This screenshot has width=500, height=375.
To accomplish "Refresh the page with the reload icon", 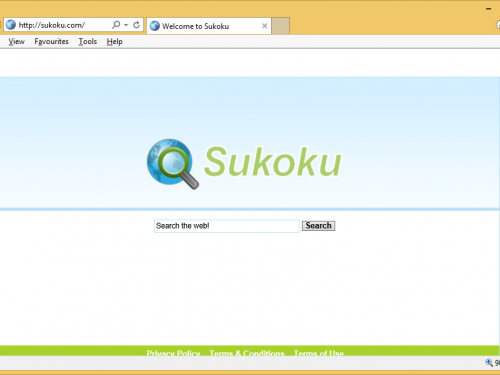I will coord(136,25).
